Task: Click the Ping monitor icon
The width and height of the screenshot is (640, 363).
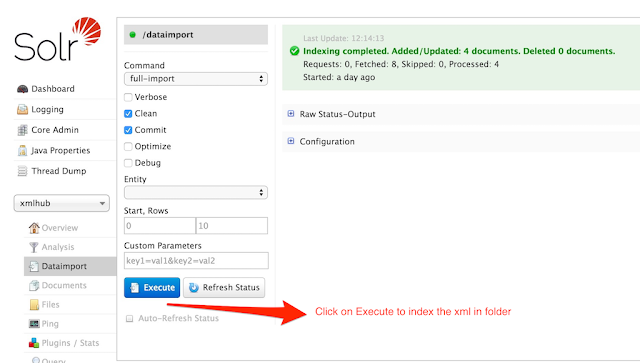Action: point(34,324)
